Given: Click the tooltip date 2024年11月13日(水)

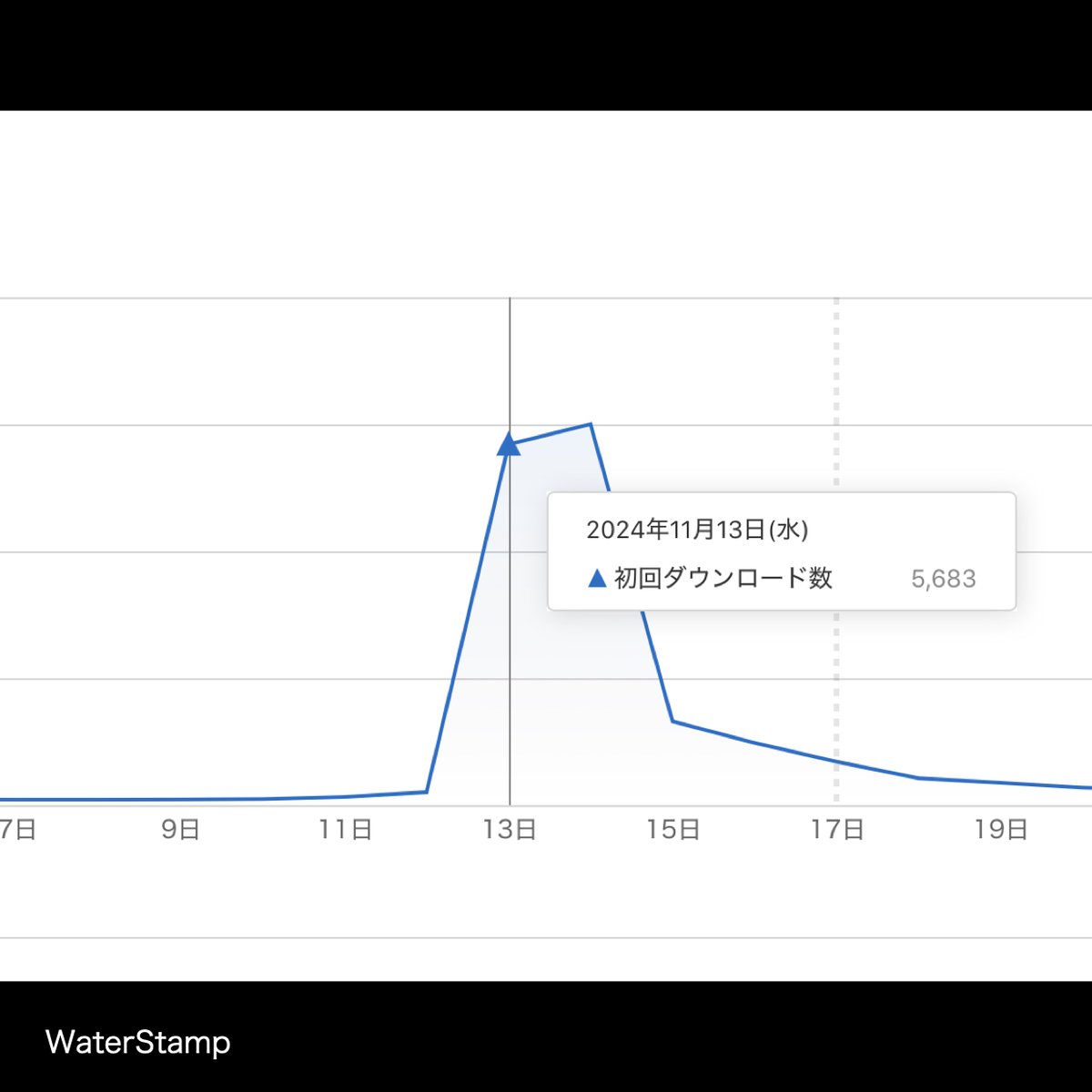Looking at the screenshot, I should click(697, 530).
